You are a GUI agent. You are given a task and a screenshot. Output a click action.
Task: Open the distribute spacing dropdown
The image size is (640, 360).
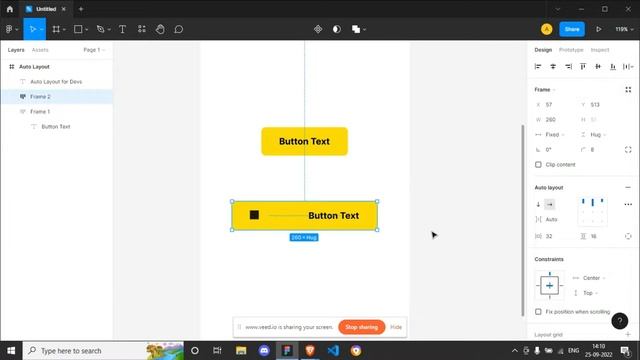(x=628, y=67)
